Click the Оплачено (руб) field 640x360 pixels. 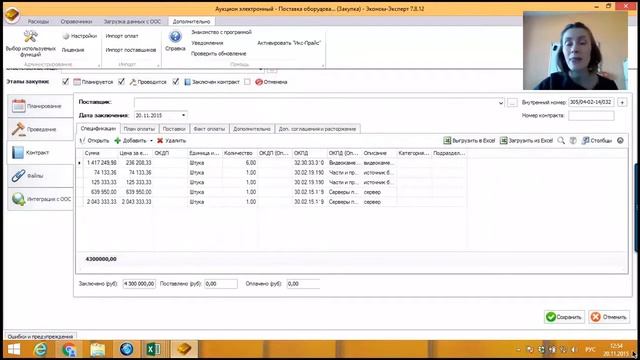coord(303,284)
